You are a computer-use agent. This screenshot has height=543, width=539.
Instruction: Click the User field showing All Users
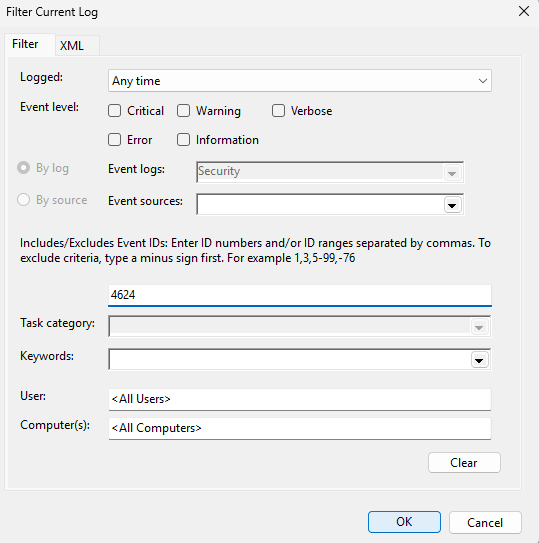300,399
